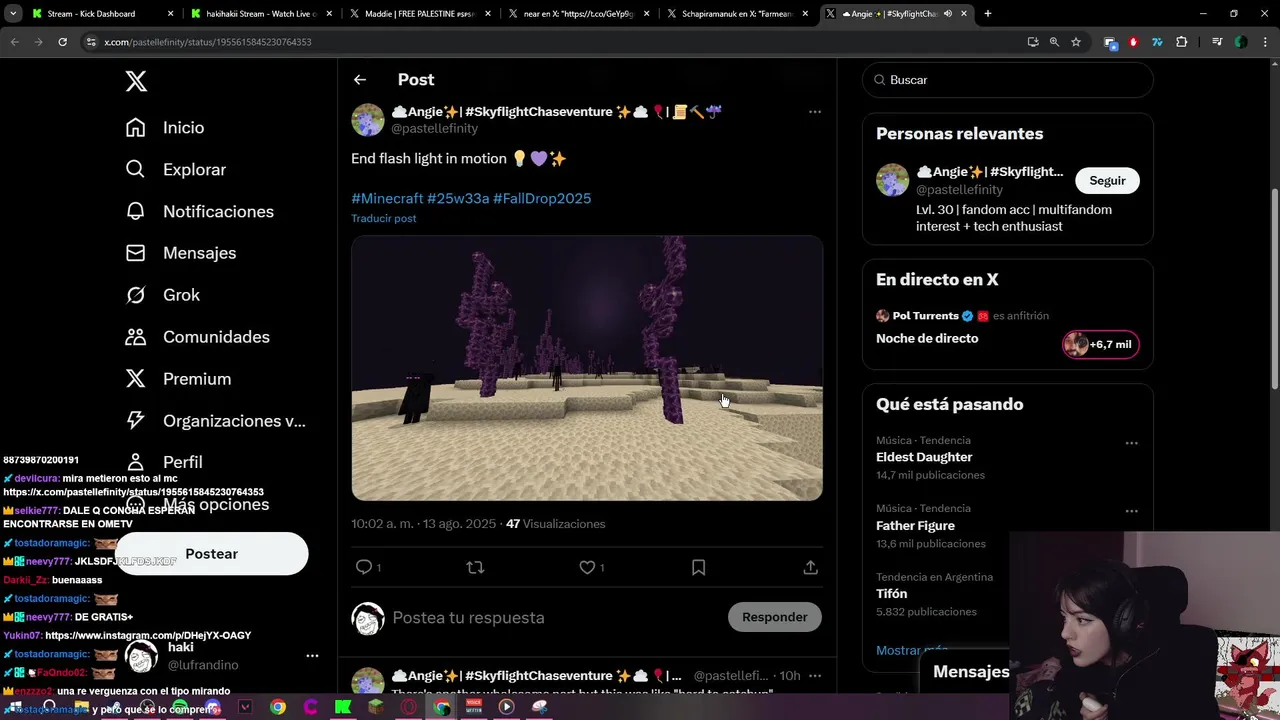Click the Postear button
This screenshot has width=1280, height=720.
pos(211,554)
